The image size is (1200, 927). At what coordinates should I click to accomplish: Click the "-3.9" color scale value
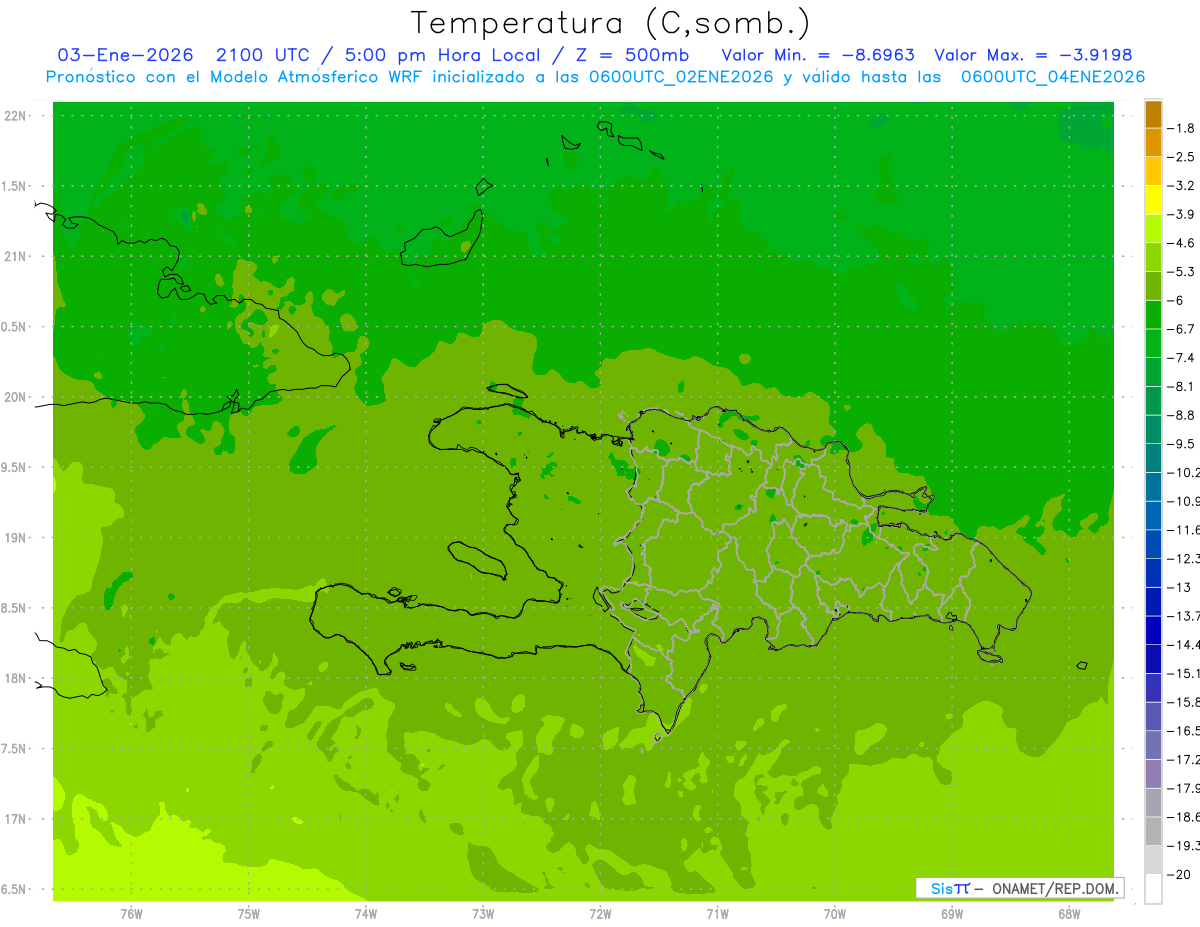pyautogui.click(x=1181, y=214)
